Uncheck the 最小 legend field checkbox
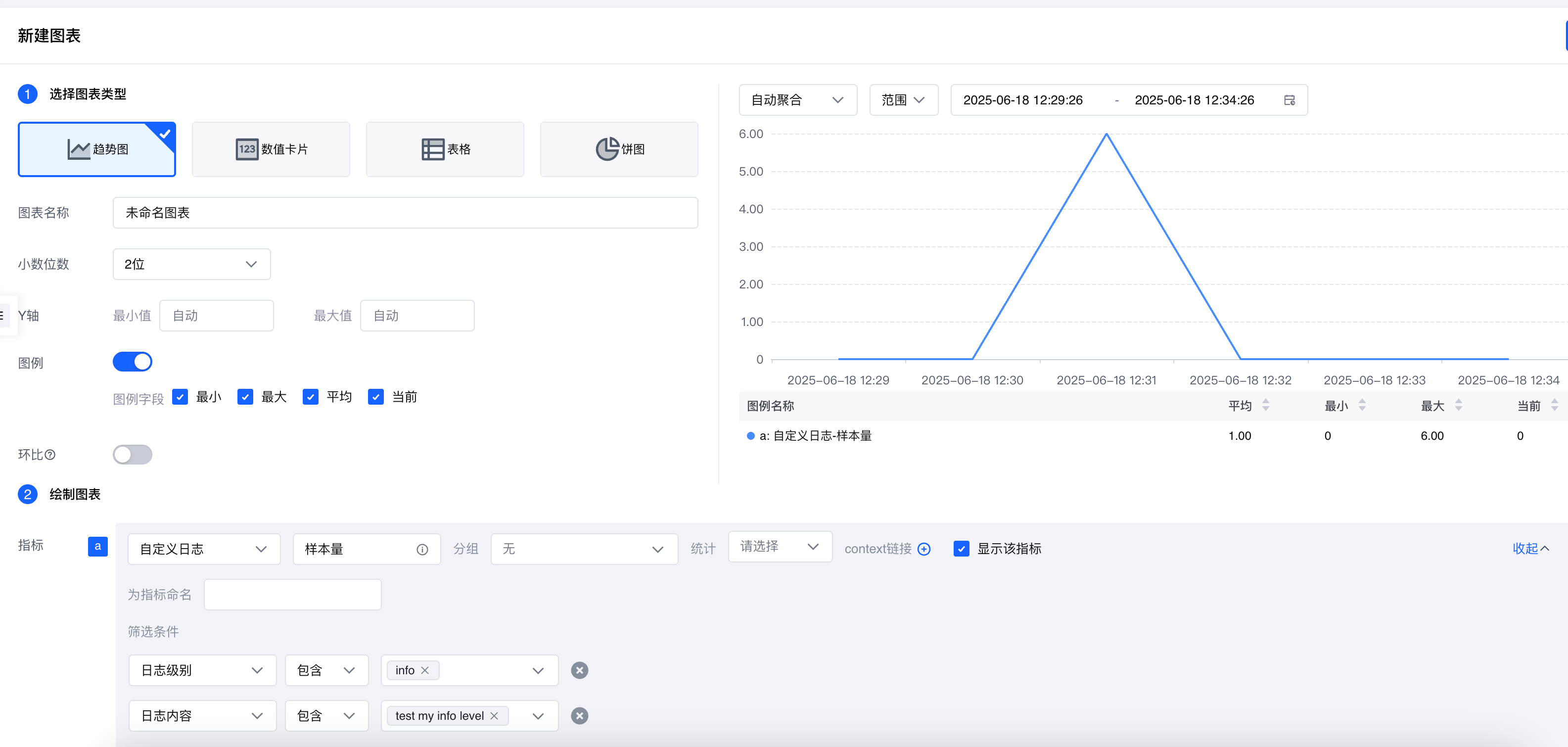Viewport: 1568px width, 747px height. pyautogui.click(x=180, y=397)
